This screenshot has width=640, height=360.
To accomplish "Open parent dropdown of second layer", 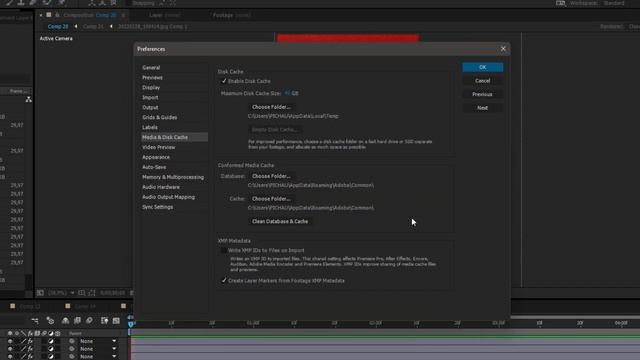I will coord(98,349).
